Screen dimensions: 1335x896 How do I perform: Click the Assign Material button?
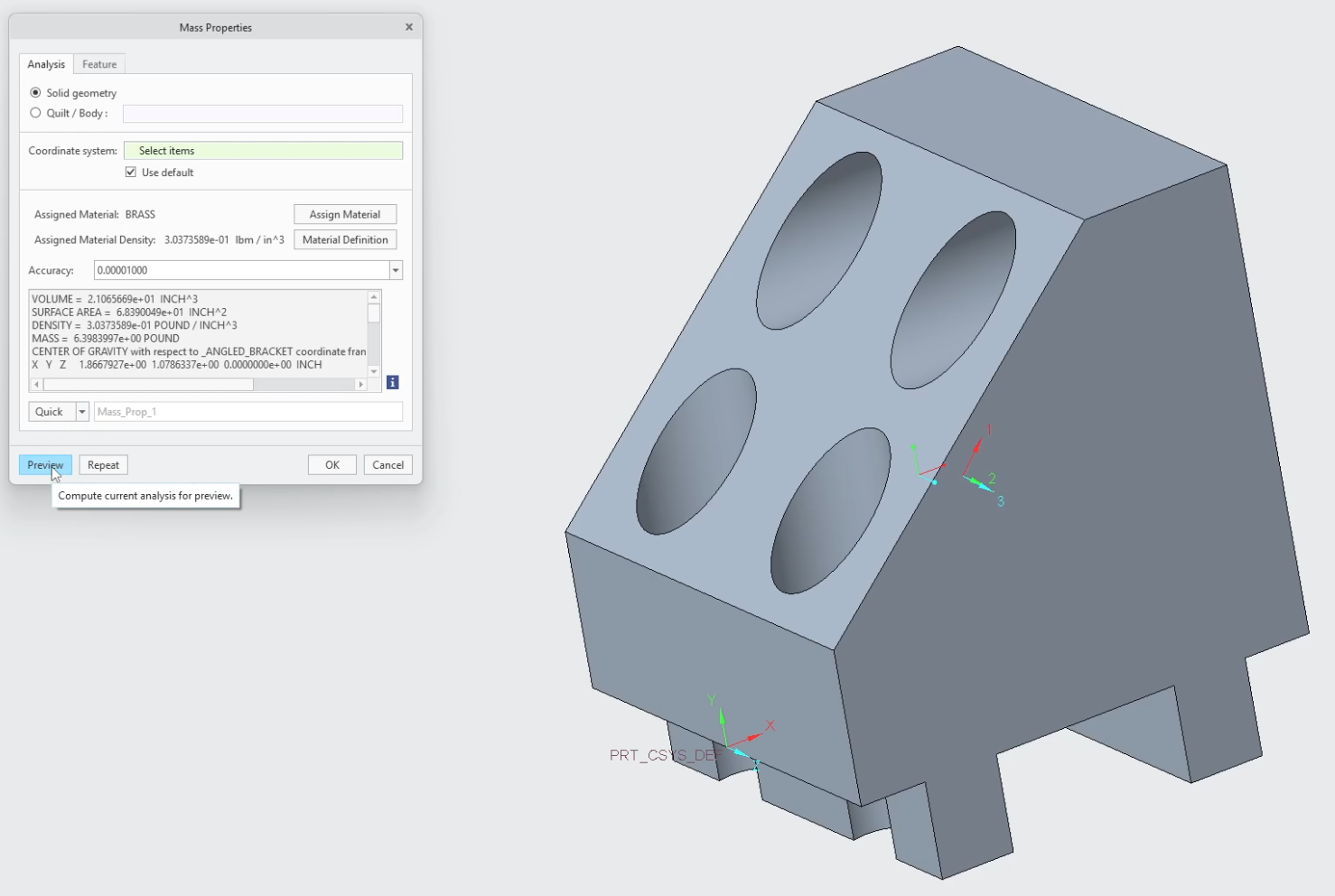tap(345, 214)
